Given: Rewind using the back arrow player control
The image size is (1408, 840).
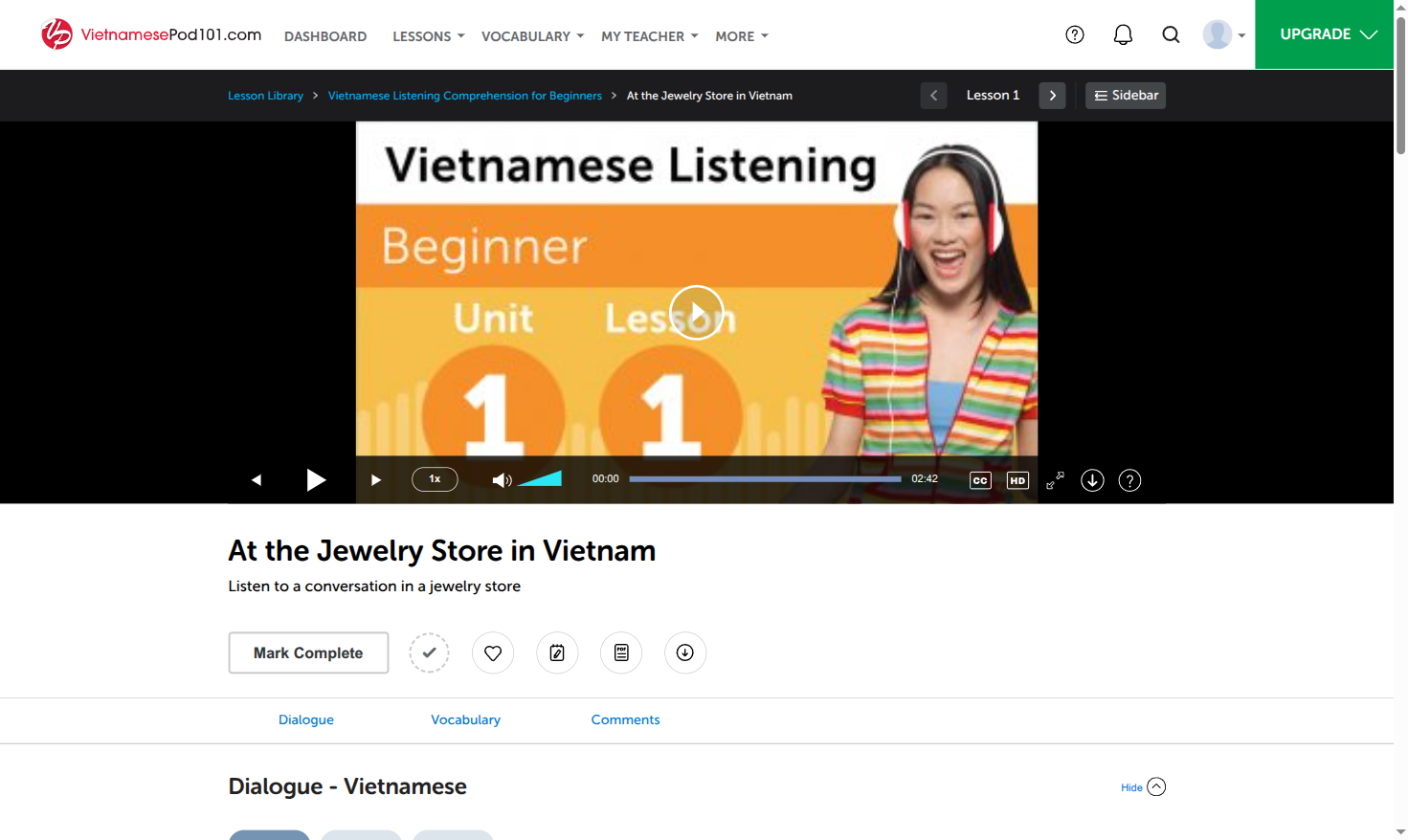Looking at the screenshot, I should pyautogui.click(x=257, y=480).
